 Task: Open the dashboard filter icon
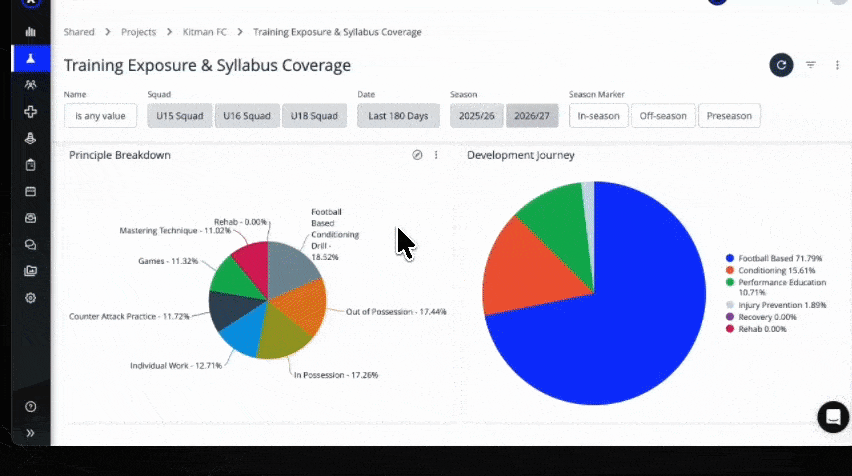click(x=810, y=65)
